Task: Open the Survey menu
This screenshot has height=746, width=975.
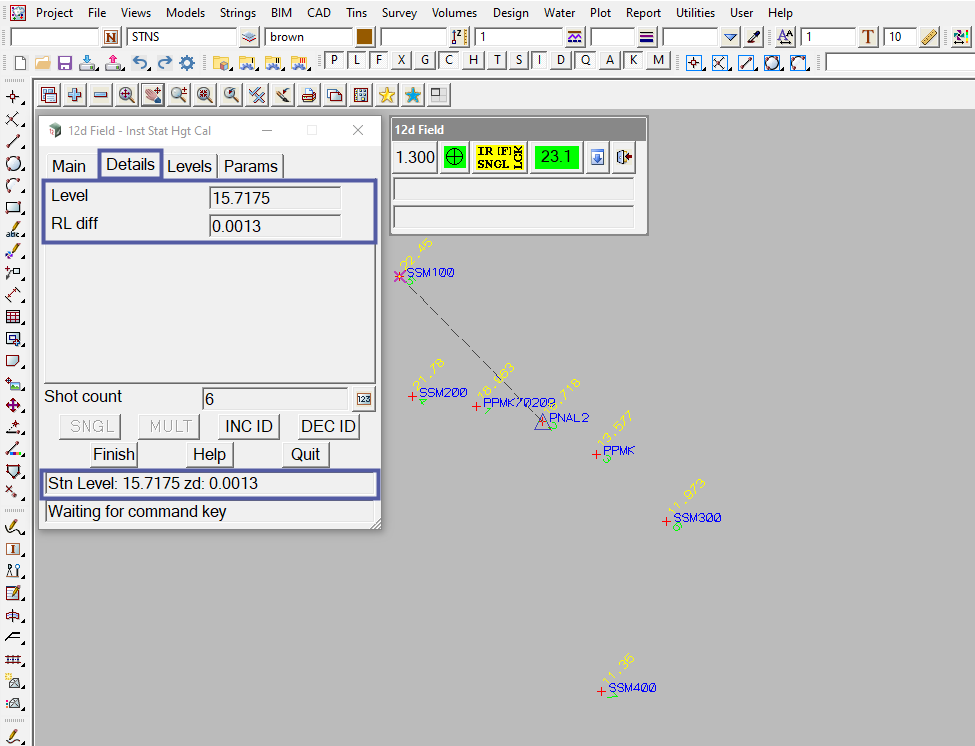Action: (x=399, y=13)
